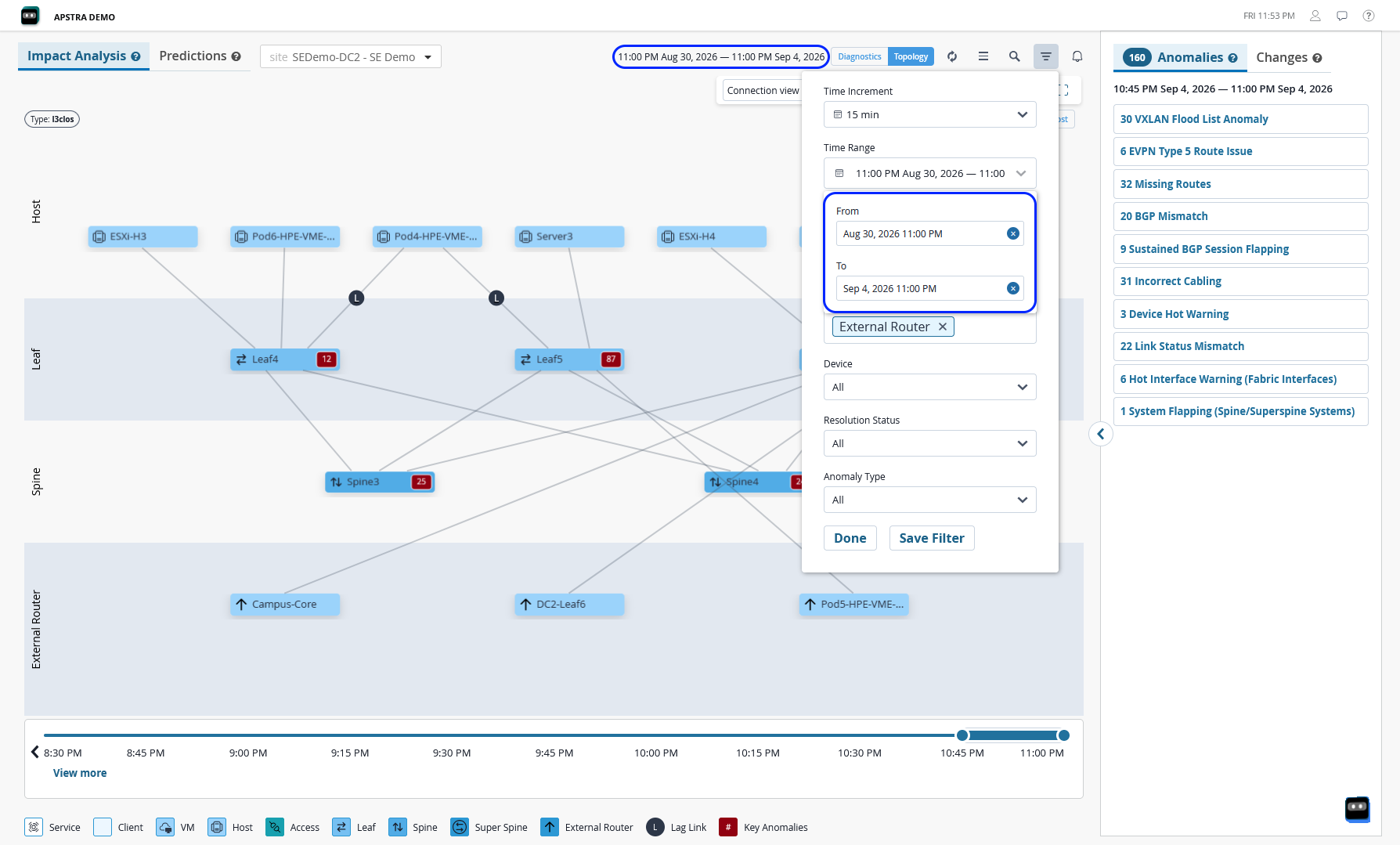Switch to Topology view
1400x845 pixels.
[911, 56]
